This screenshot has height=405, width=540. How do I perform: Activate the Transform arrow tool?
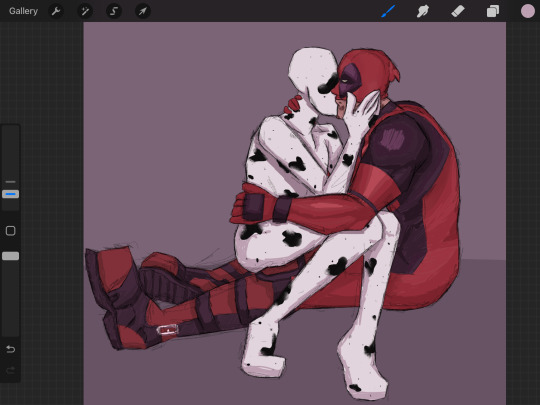tap(143, 11)
